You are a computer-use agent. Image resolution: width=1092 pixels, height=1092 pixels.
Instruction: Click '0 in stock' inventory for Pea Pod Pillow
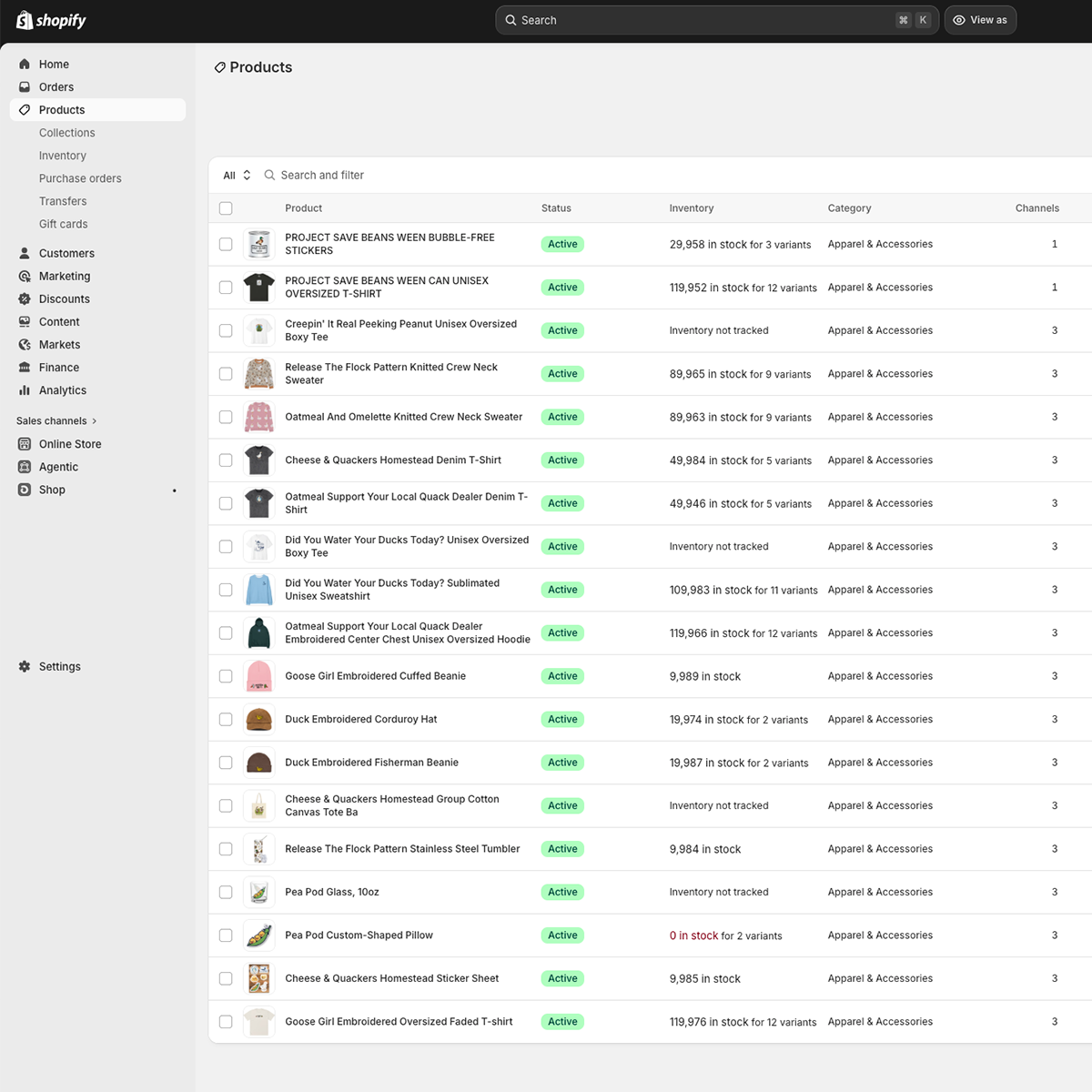click(694, 935)
